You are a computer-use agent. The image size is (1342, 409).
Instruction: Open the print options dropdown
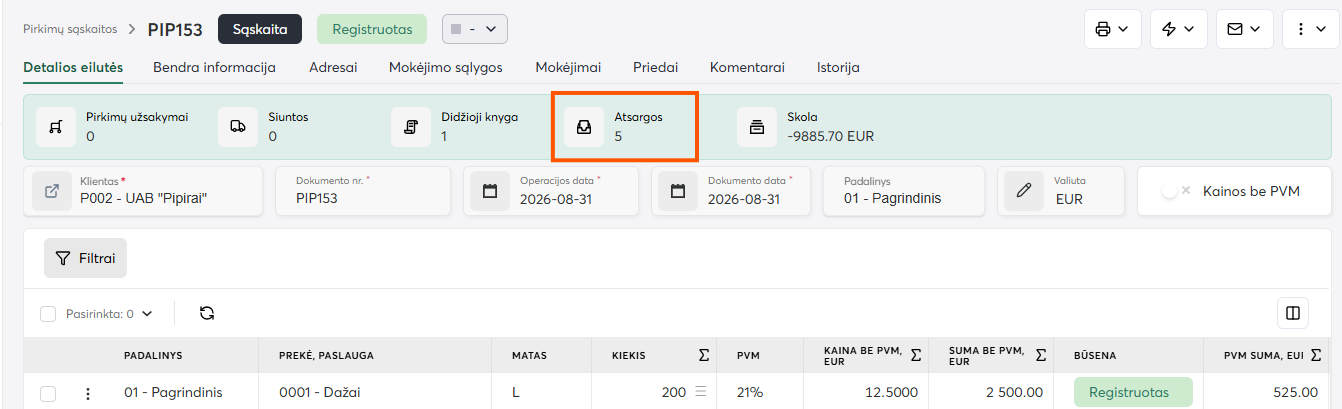tap(1113, 29)
